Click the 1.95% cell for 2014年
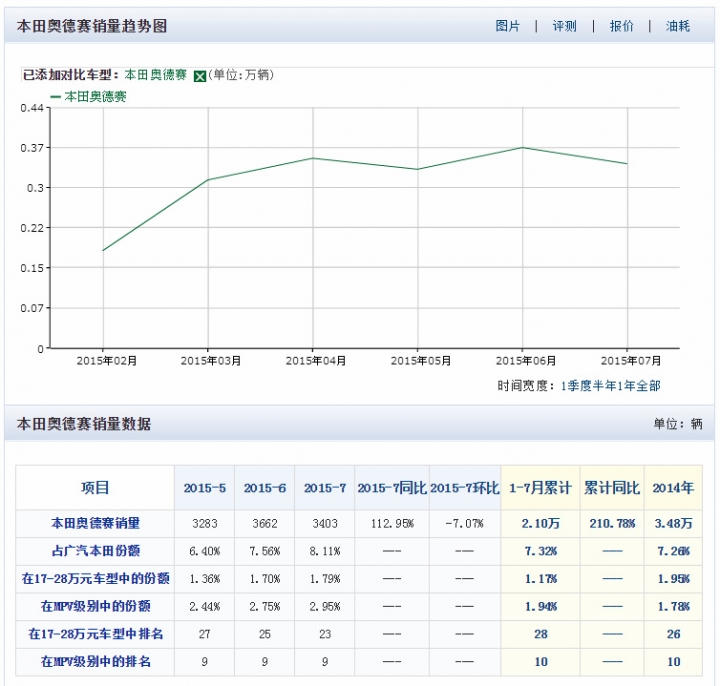Image resolution: width=720 pixels, height=686 pixels. (673, 579)
